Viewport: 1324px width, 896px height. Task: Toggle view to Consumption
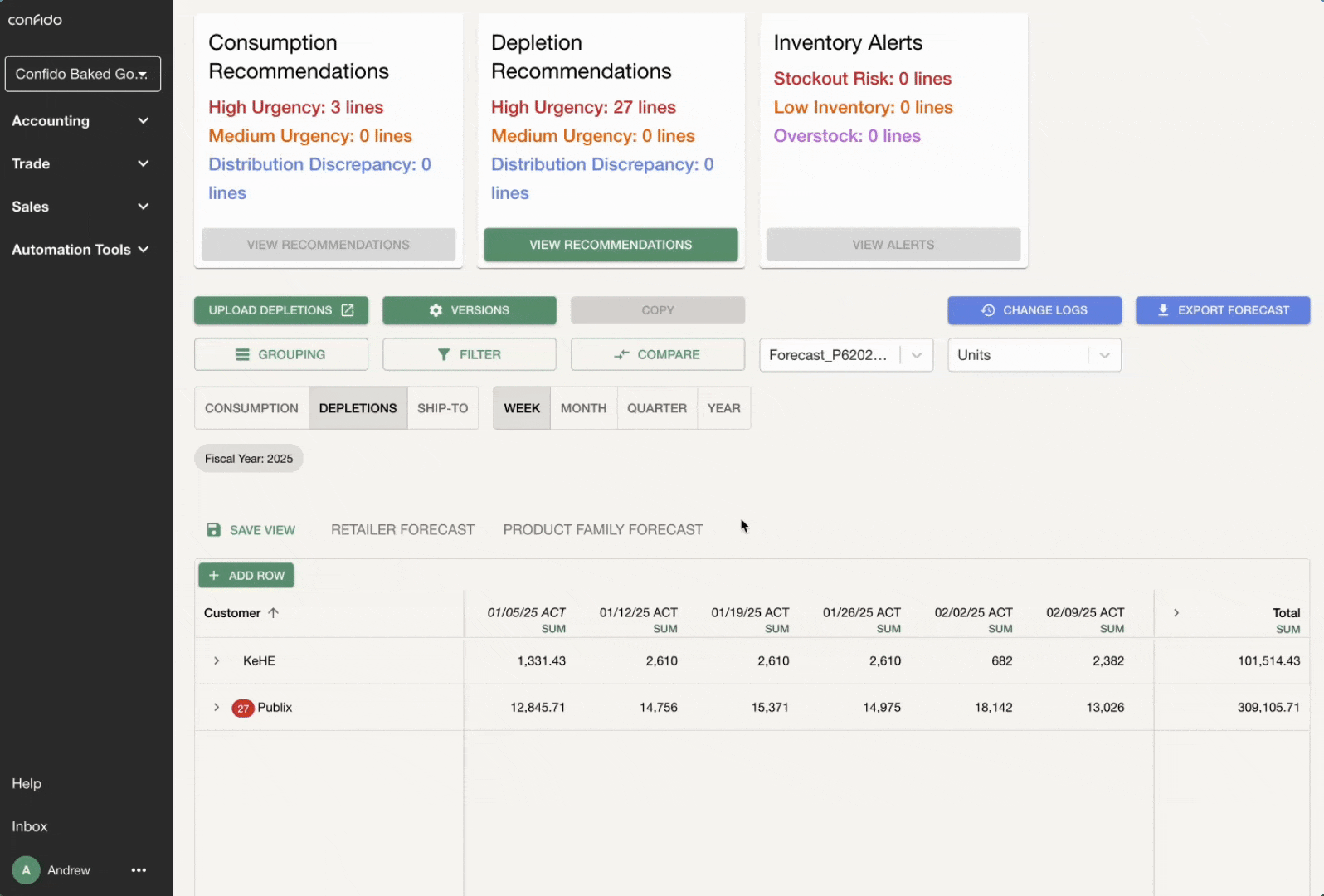251,408
